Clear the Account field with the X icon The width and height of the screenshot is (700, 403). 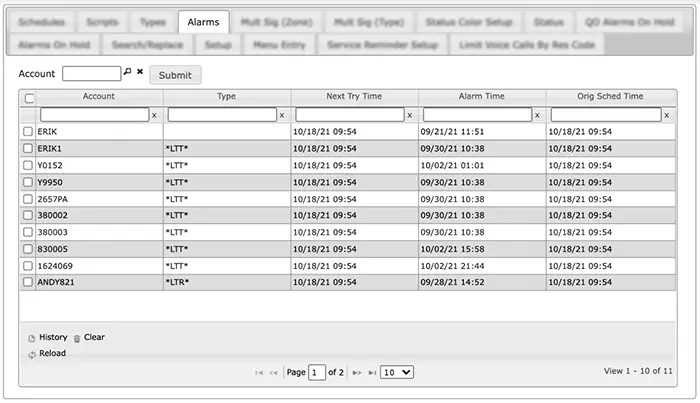coord(140,71)
